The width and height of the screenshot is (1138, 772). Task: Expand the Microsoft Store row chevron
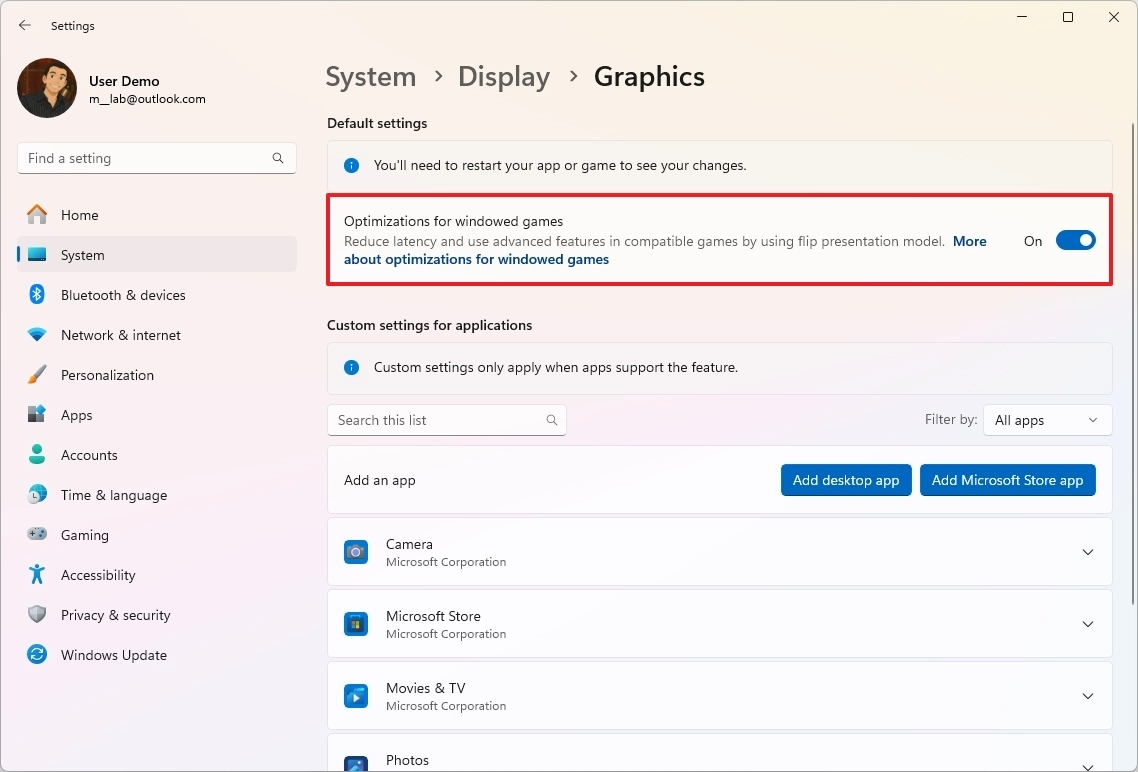coord(1088,624)
